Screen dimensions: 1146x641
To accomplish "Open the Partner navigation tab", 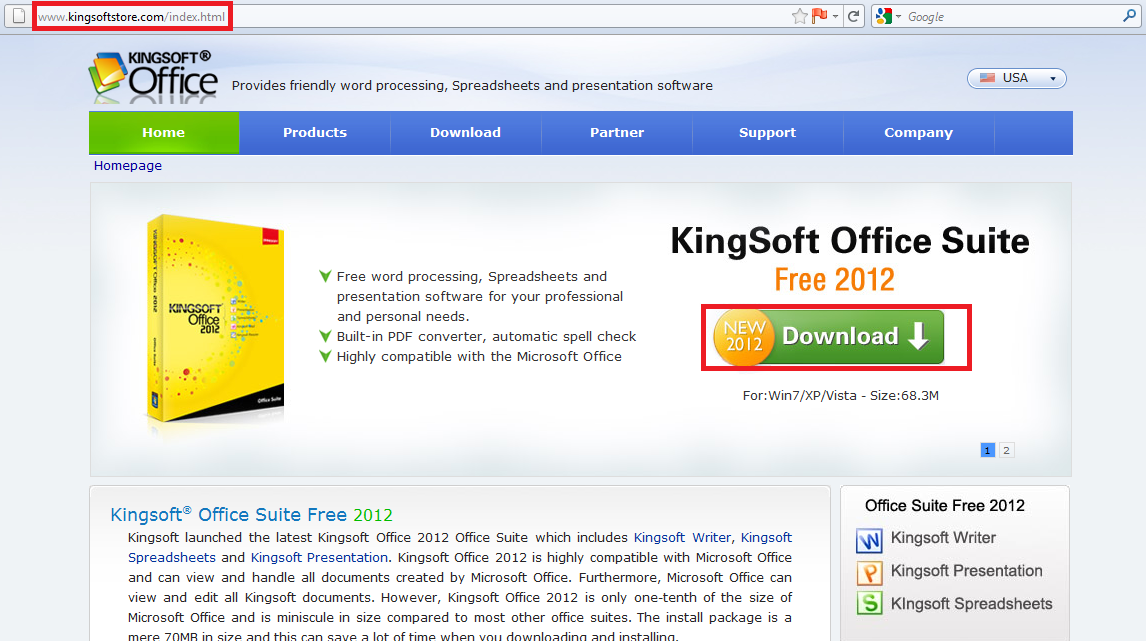I will 617,132.
